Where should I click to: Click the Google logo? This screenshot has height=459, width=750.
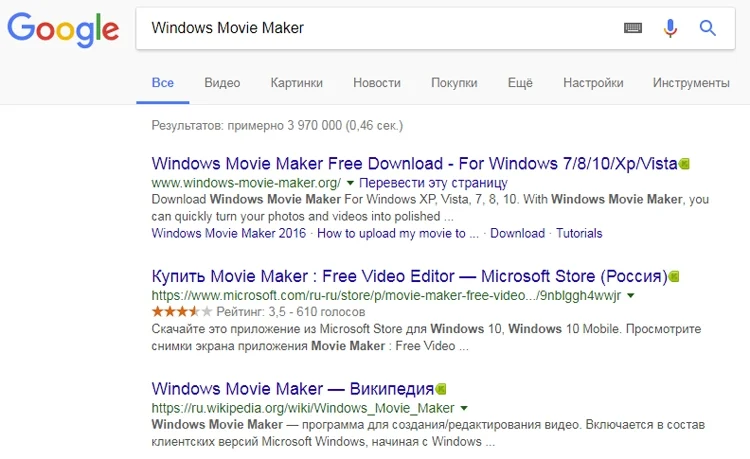(63, 30)
